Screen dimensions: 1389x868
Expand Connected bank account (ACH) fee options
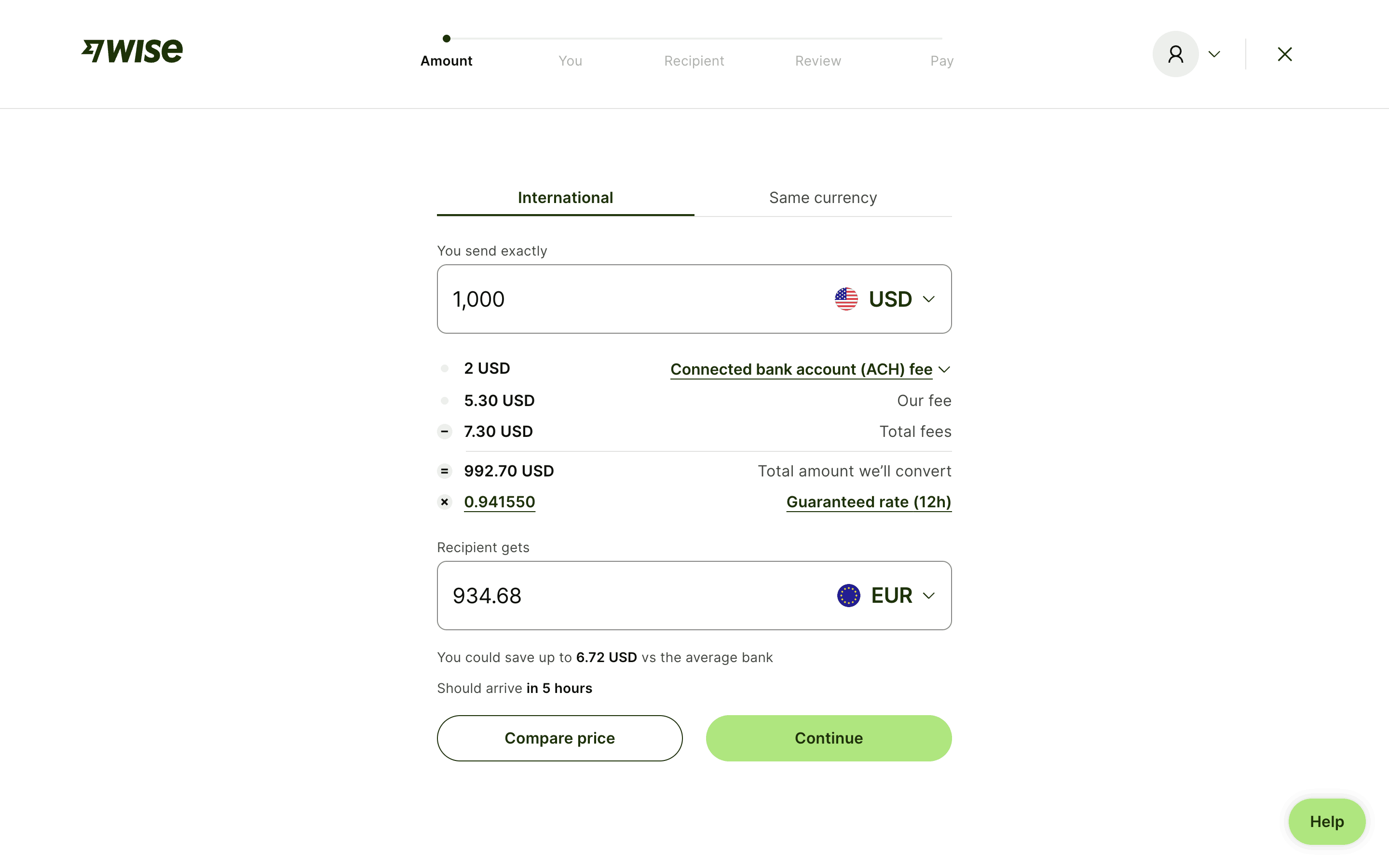809,369
